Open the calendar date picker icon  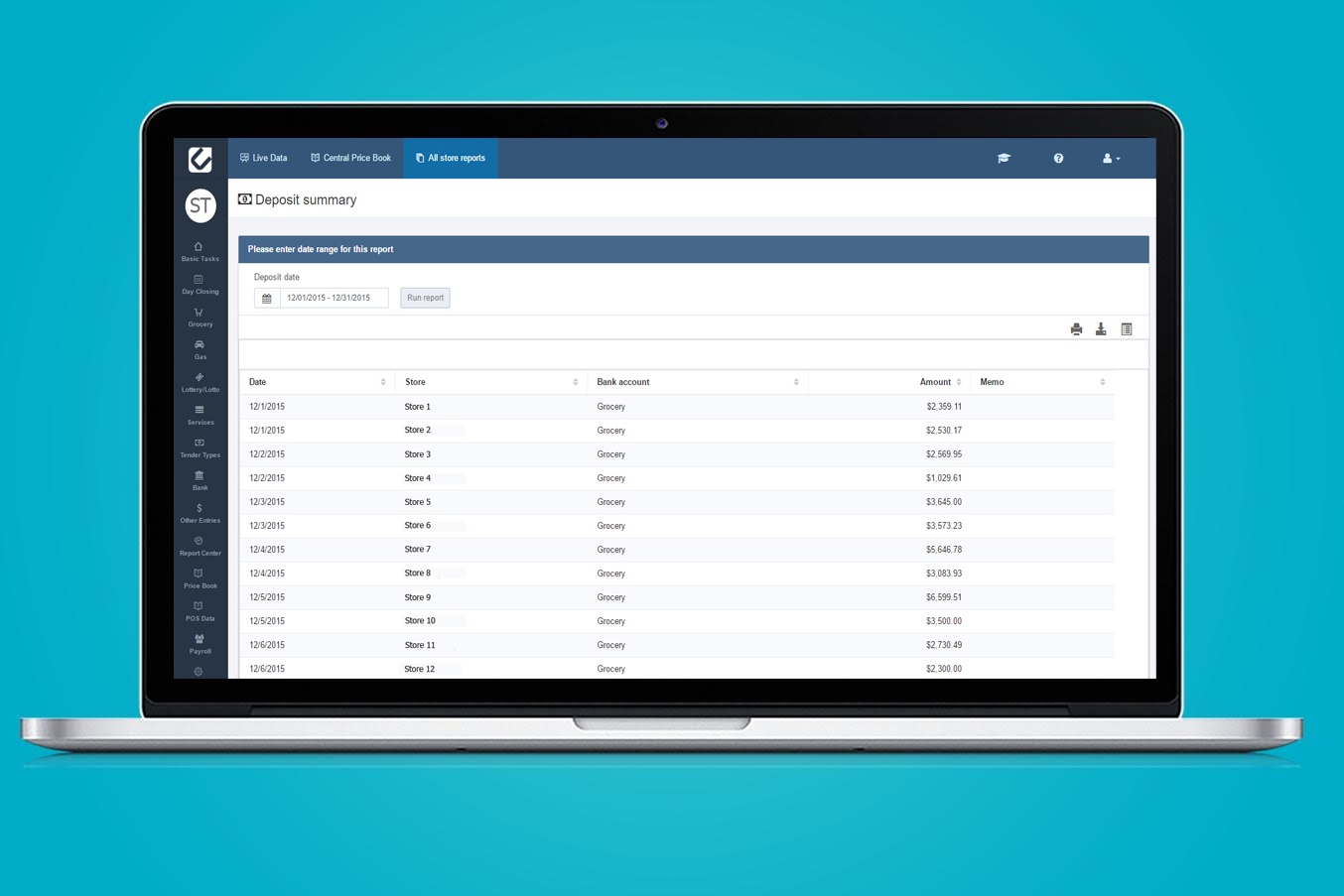tap(267, 298)
